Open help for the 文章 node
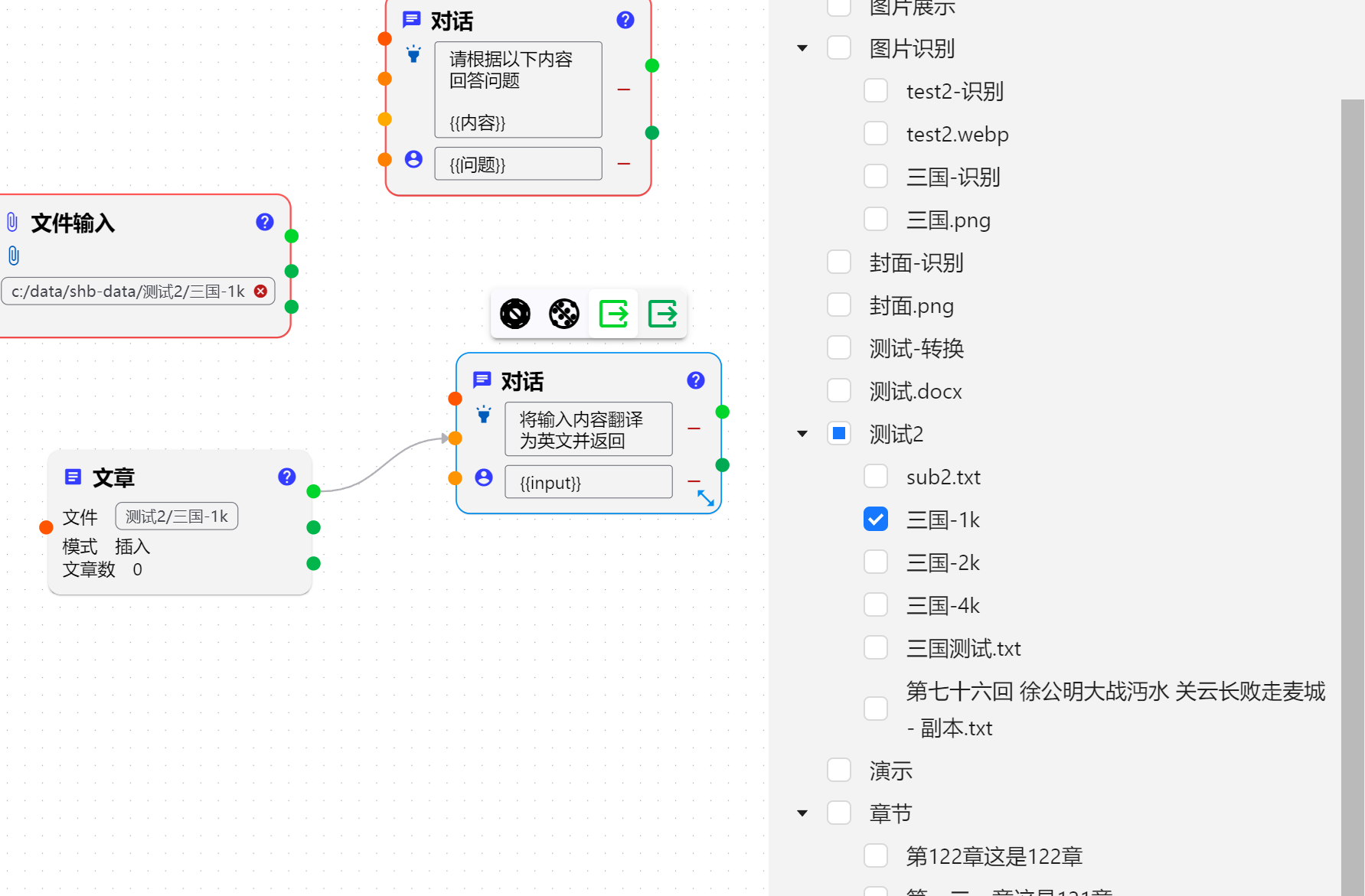 click(x=287, y=477)
